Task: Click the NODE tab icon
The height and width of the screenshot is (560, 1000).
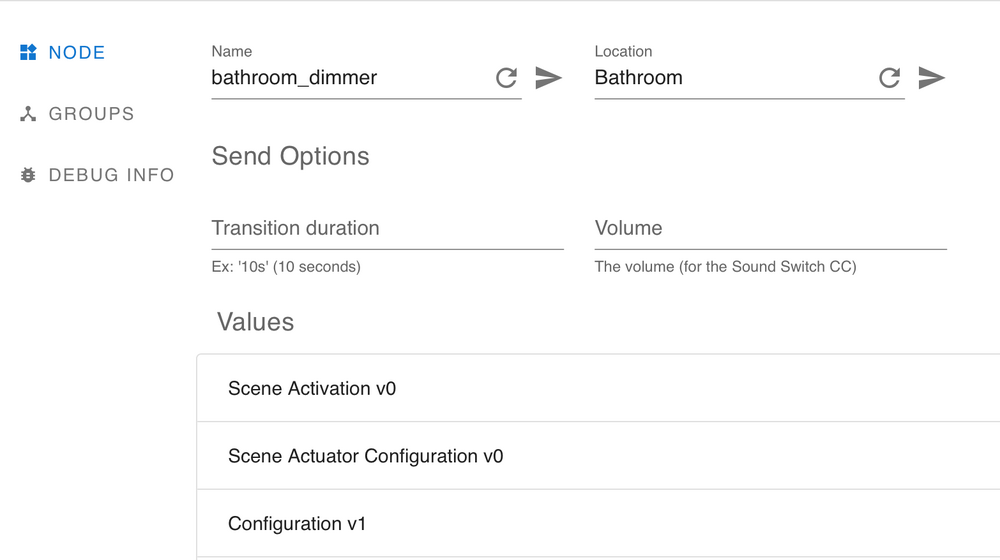Action: click(28, 53)
